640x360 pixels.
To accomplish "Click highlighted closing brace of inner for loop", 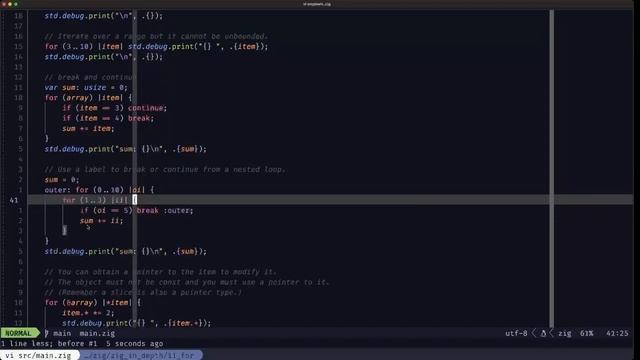I will (x=64, y=231).
